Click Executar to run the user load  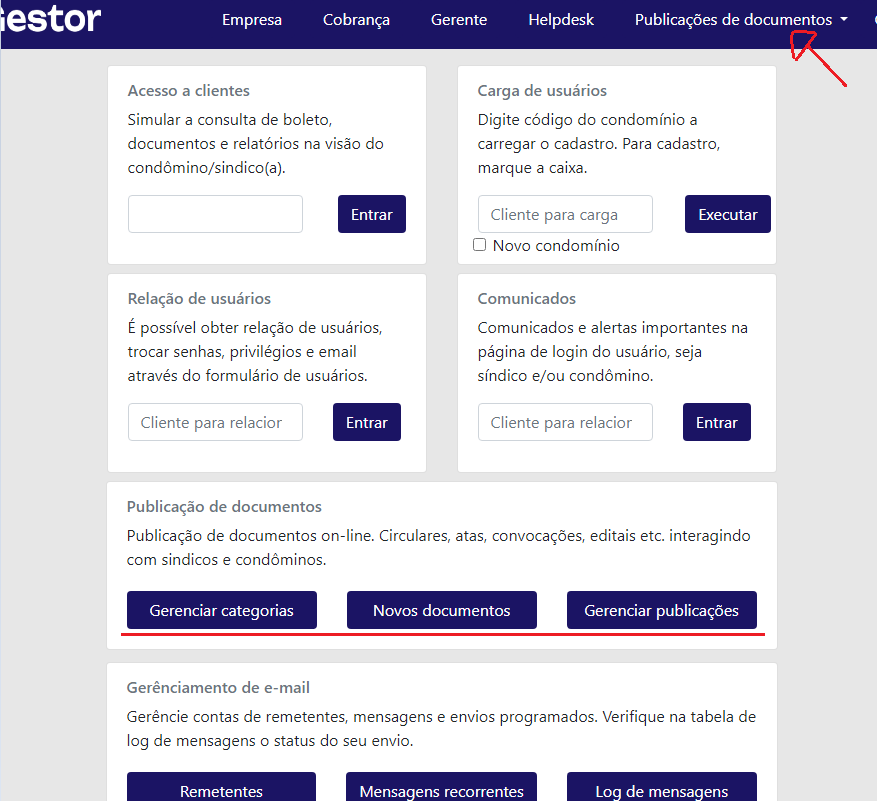click(727, 213)
